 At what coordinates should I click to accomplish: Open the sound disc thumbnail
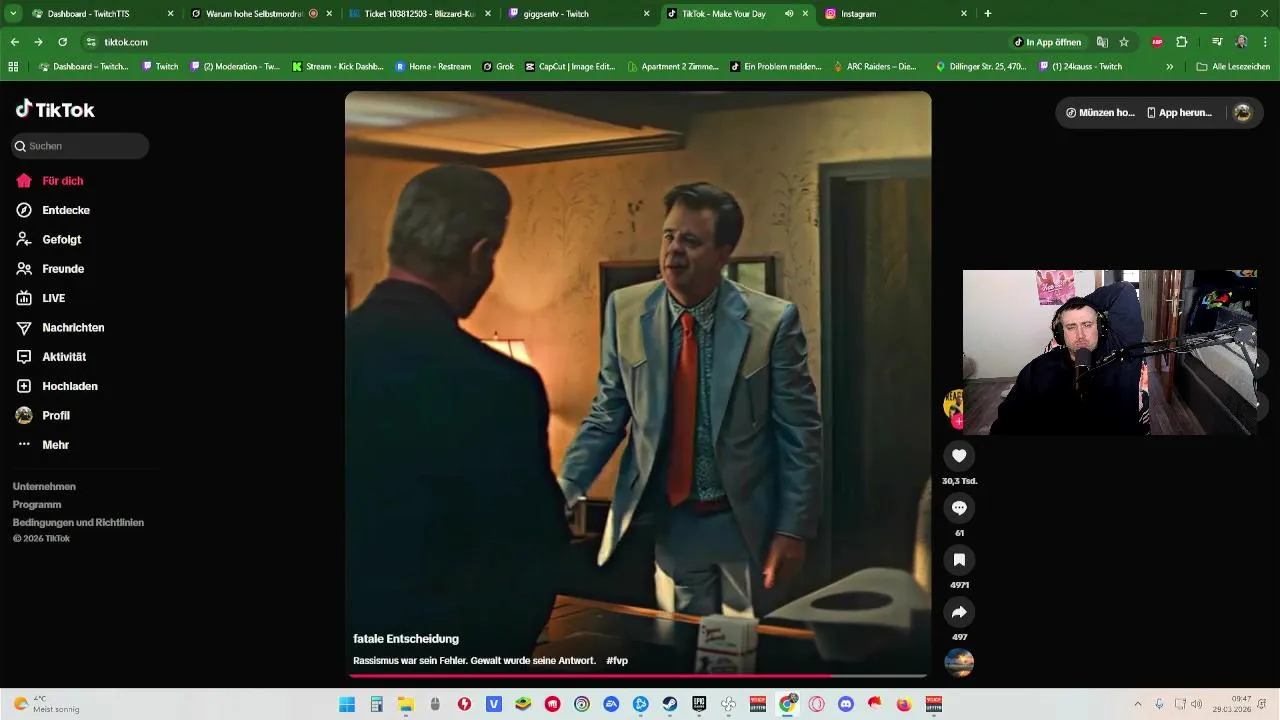pyautogui.click(x=959, y=663)
